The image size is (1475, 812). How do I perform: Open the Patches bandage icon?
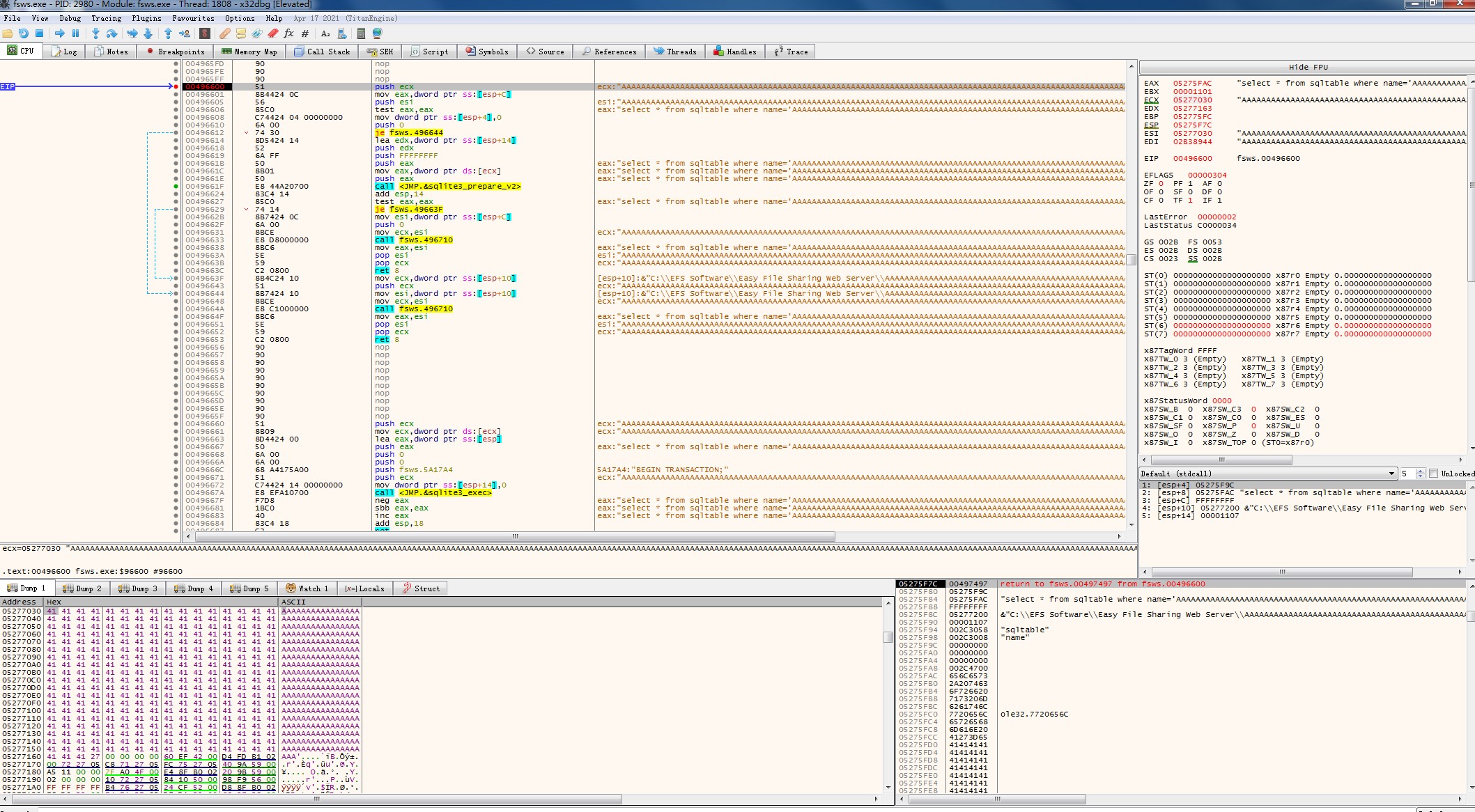click(224, 33)
